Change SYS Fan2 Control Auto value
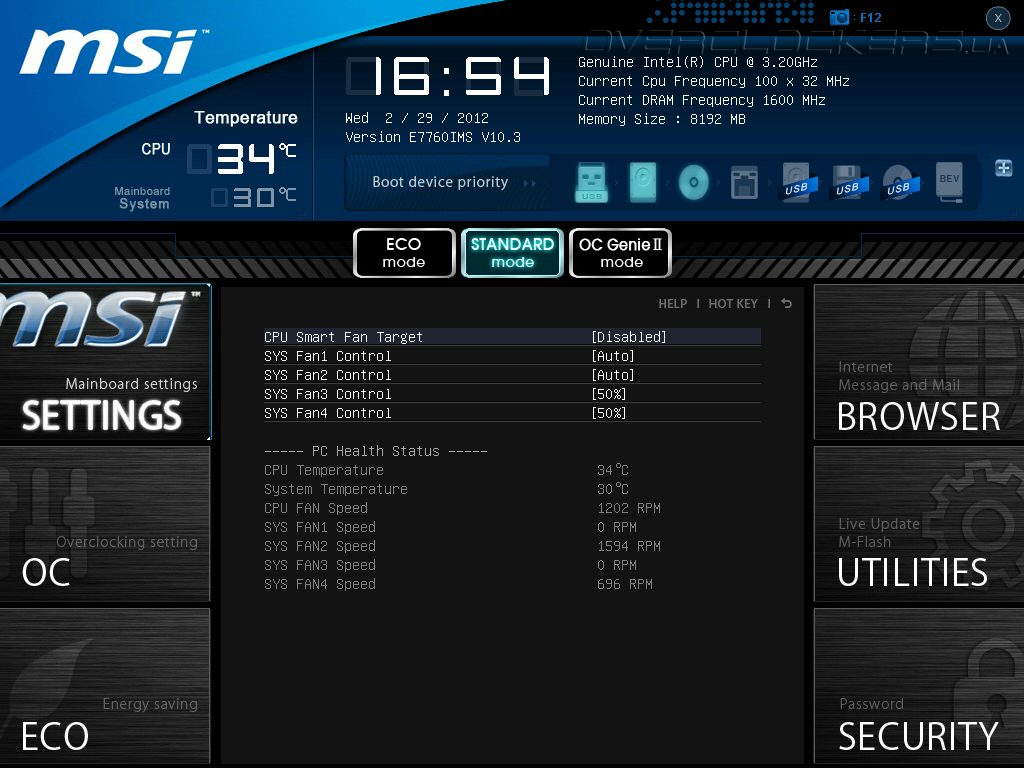This screenshot has height=768, width=1024. [x=613, y=375]
